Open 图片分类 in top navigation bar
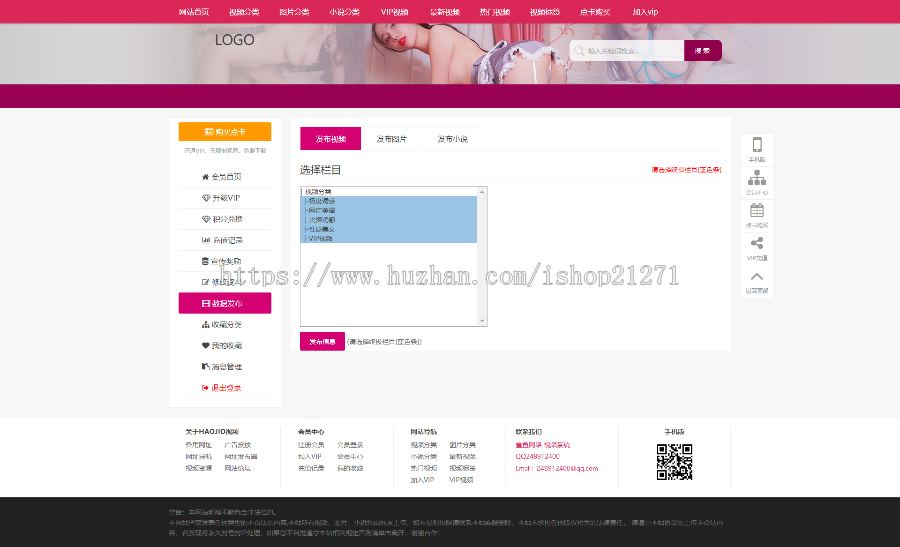Viewport: 900px width, 547px height. point(294,11)
